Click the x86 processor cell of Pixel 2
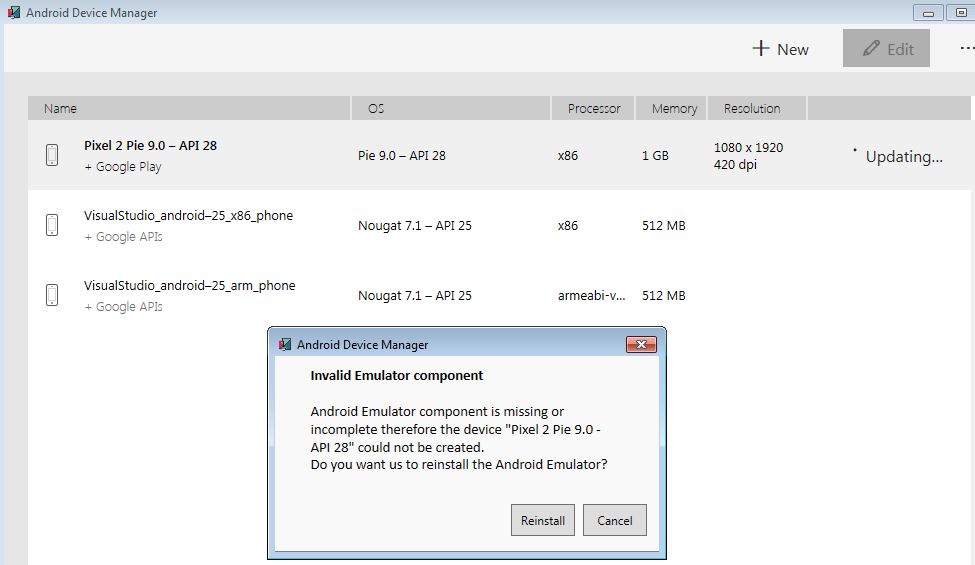 pos(568,155)
